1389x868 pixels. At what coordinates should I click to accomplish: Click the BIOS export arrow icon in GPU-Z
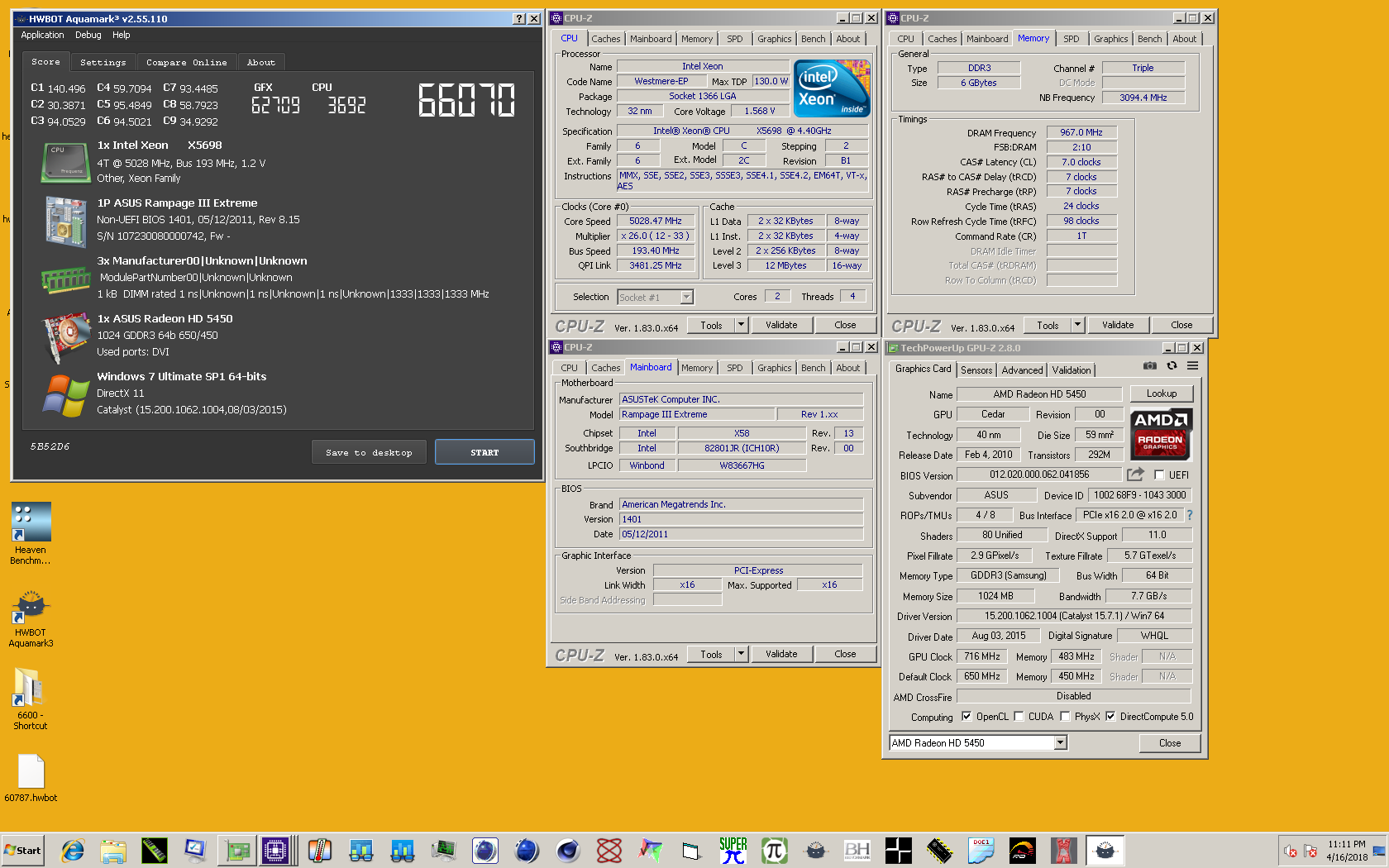pos(1135,475)
